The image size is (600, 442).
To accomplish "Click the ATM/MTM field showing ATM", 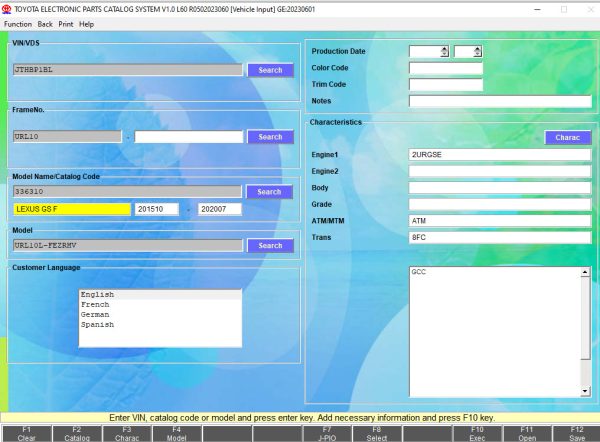I will 500,221.
